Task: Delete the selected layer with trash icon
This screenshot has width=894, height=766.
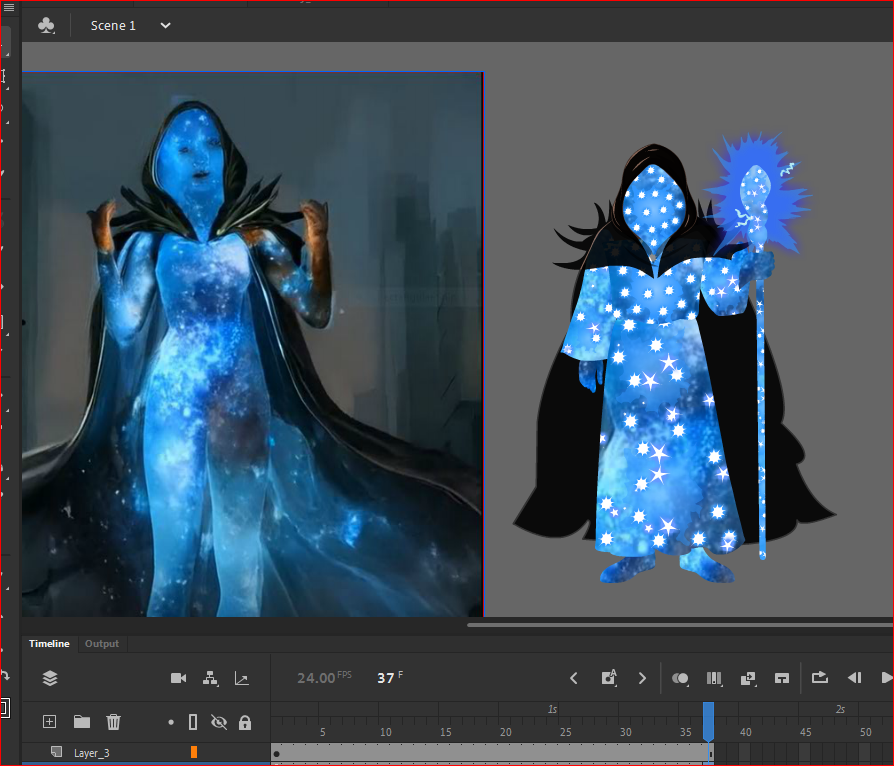Action: point(113,722)
